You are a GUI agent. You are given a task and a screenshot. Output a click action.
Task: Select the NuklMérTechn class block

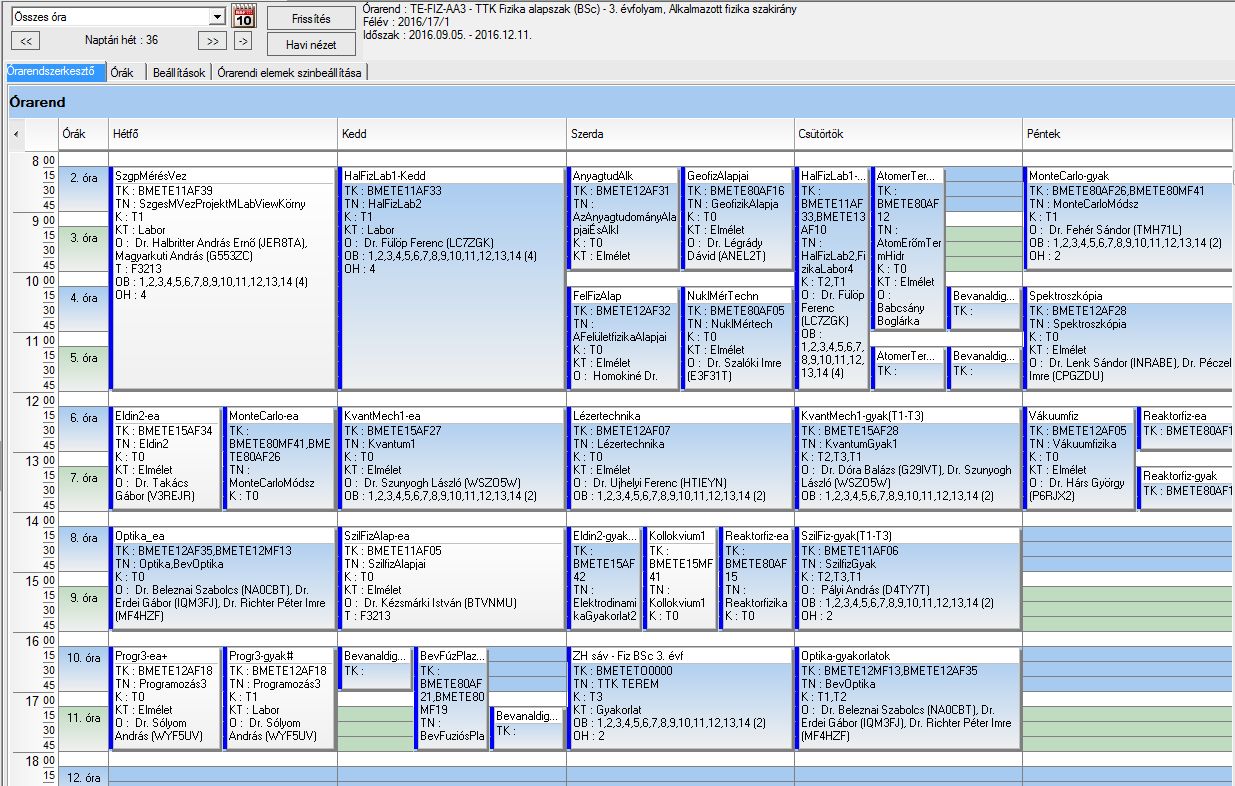tap(737, 339)
